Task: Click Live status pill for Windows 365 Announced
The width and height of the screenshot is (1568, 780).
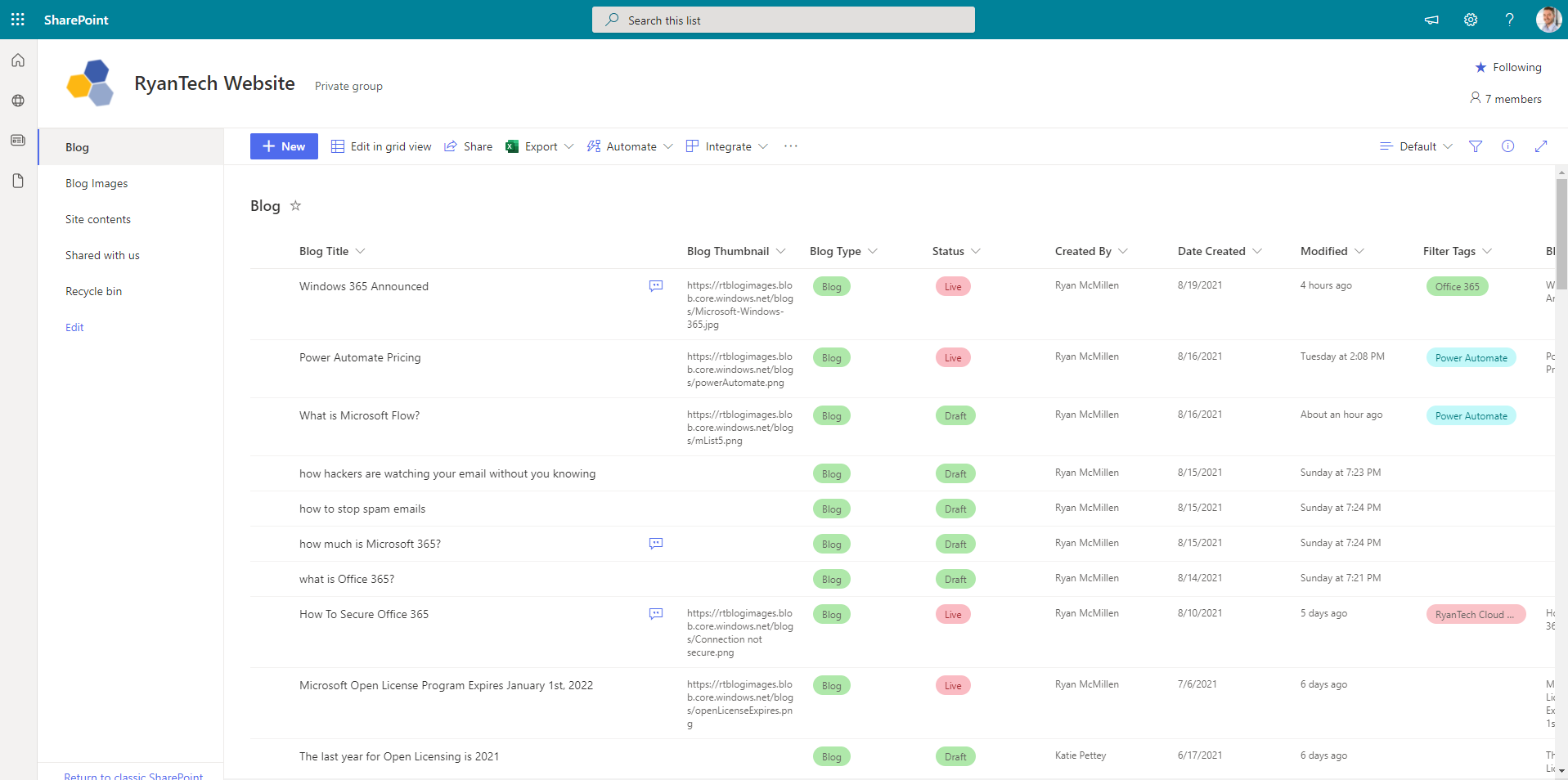Action: (x=953, y=286)
